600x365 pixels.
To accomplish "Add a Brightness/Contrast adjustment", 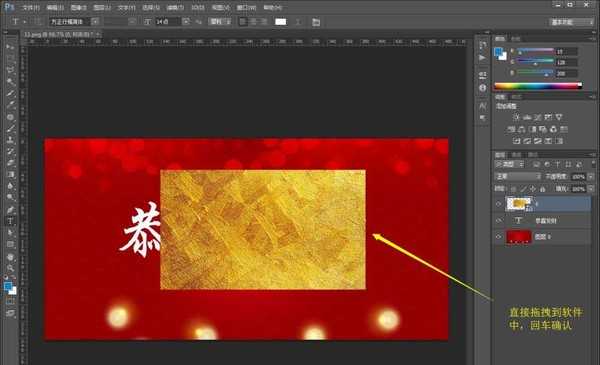I will pyautogui.click(x=516, y=117).
